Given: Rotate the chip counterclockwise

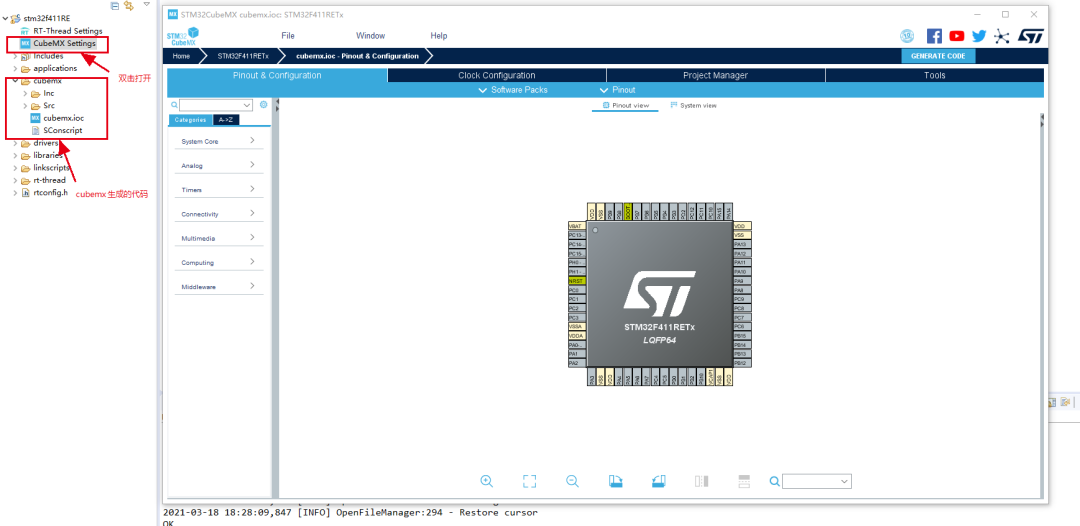Looking at the screenshot, I should (x=658, y=481).
